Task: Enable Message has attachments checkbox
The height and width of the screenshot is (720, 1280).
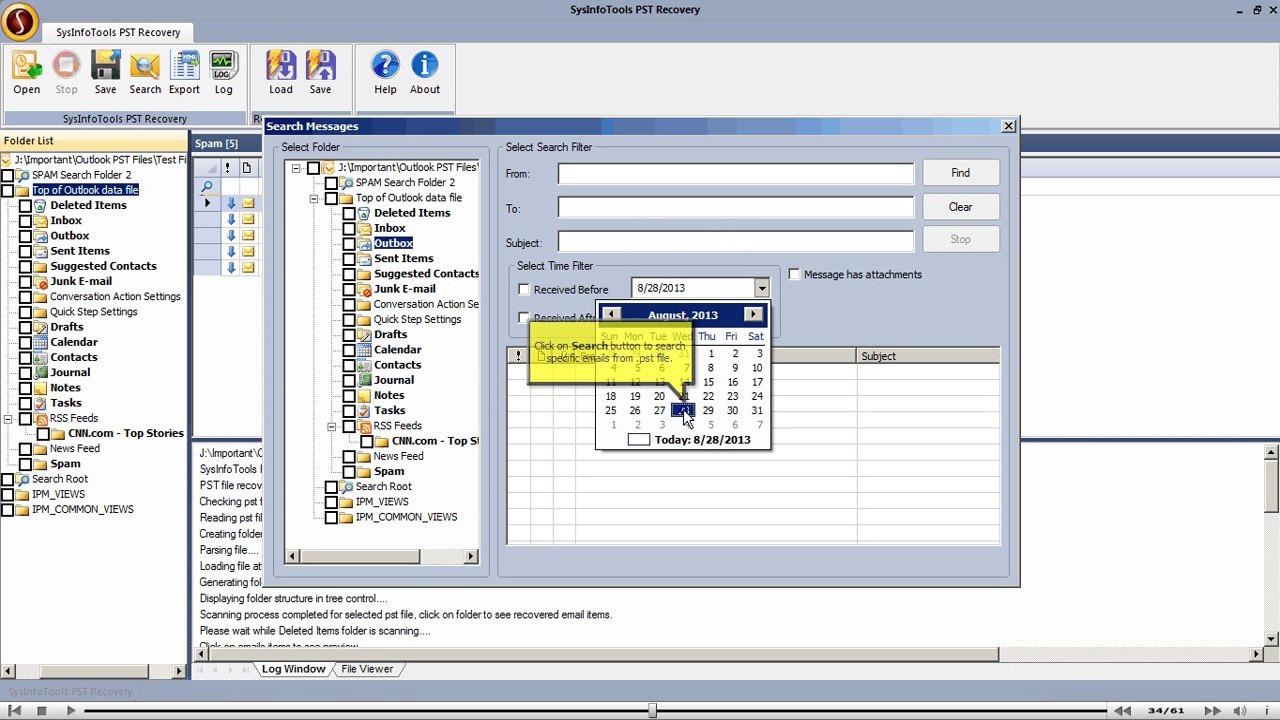Action: pos(794,274)
